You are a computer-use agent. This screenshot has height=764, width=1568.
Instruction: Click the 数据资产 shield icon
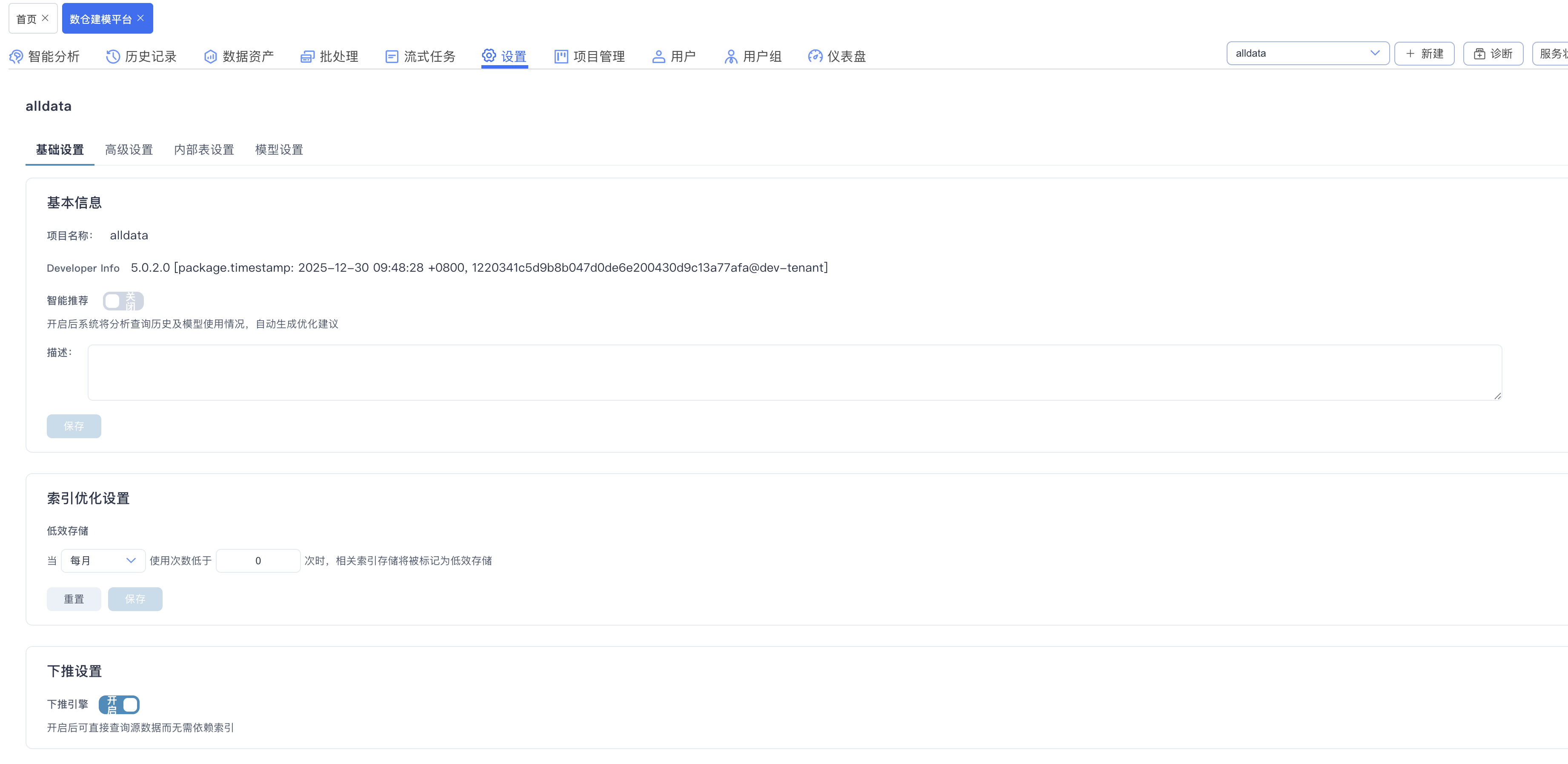tap(210, 57)
